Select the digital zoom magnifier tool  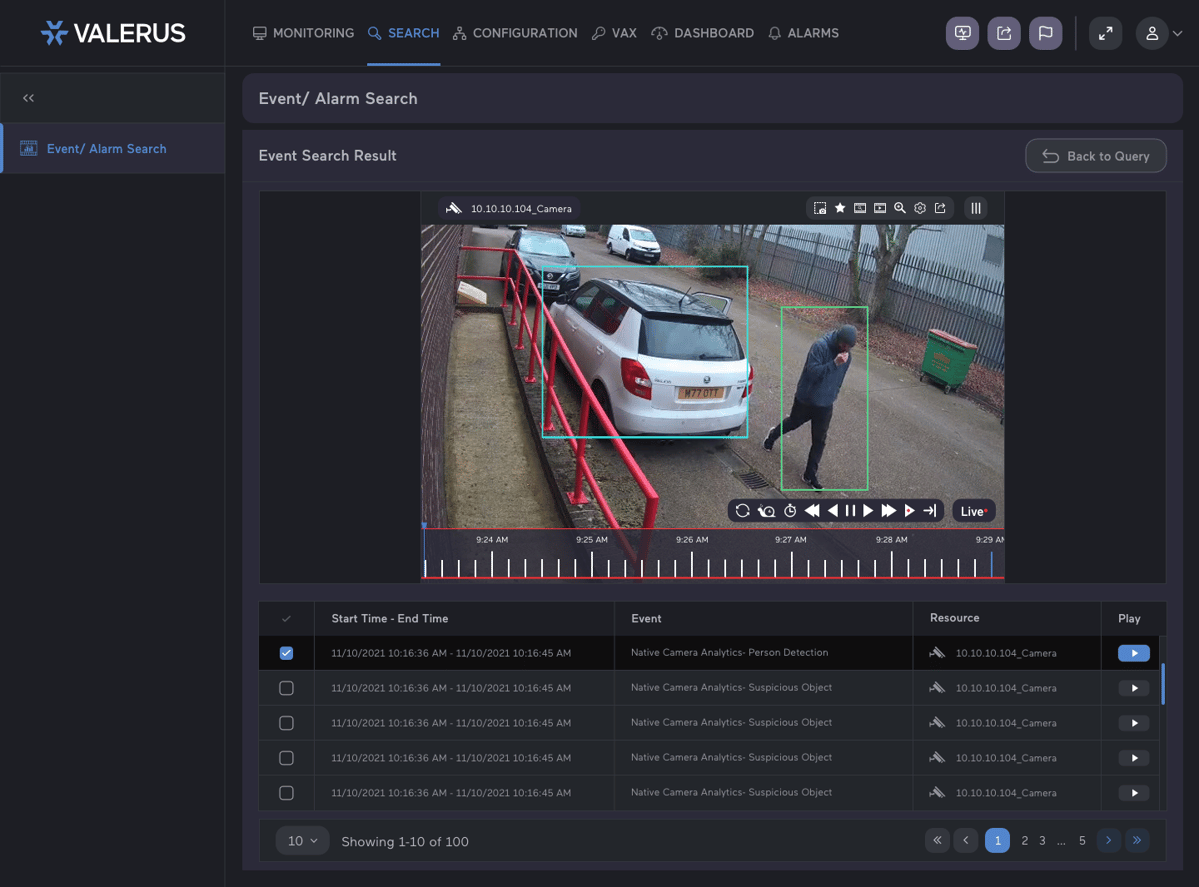[900, 208]
